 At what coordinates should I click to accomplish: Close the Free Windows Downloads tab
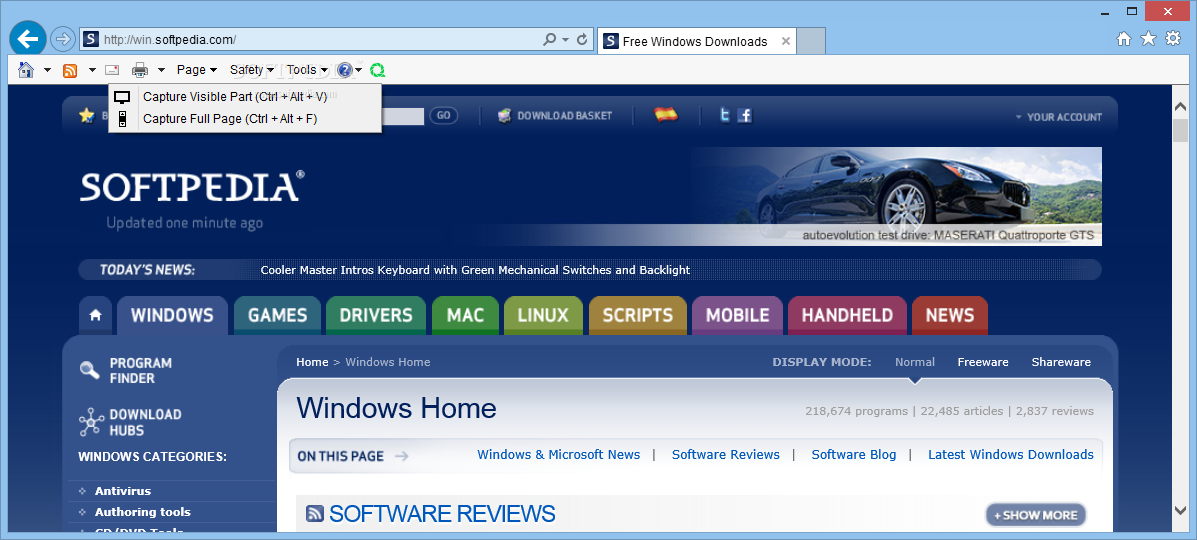tap(786, 41)
